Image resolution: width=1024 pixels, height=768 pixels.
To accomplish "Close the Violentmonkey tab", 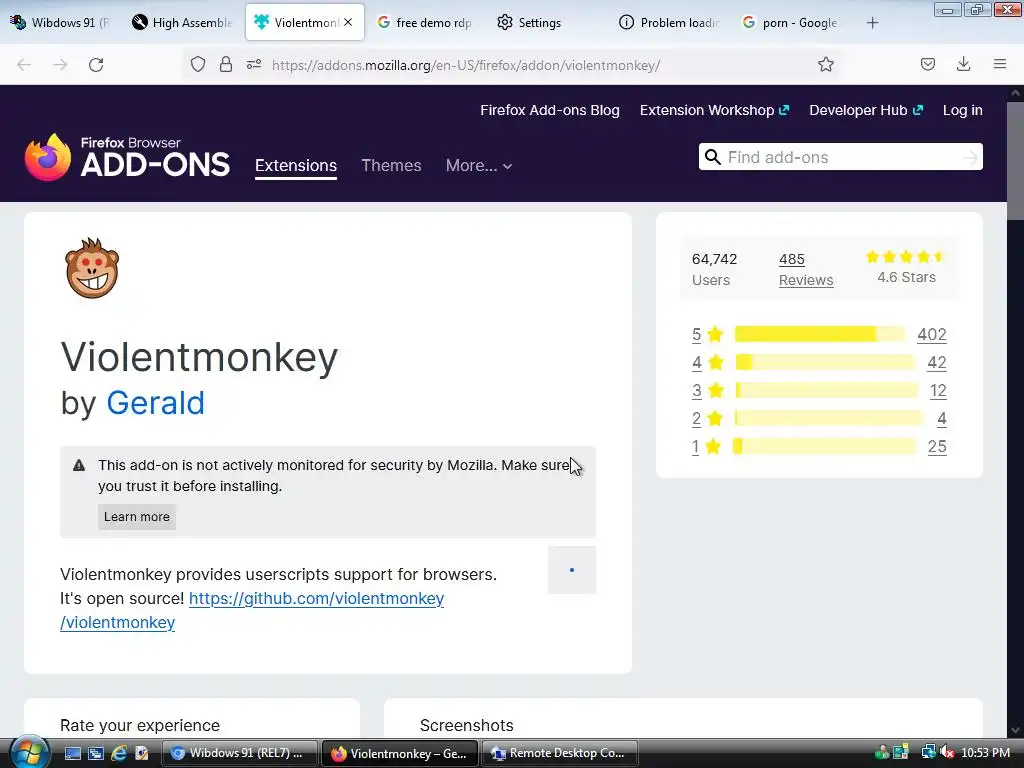I will point(348,22).
